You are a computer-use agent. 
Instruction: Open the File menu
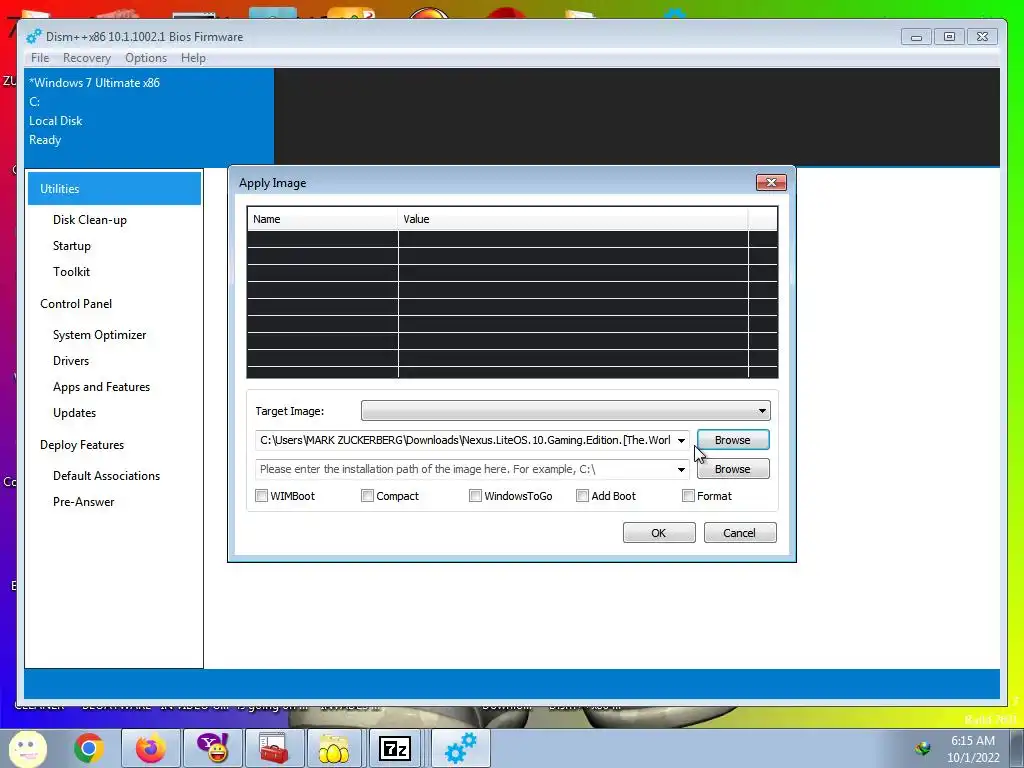pyautogui.click(x=40, y=57)
